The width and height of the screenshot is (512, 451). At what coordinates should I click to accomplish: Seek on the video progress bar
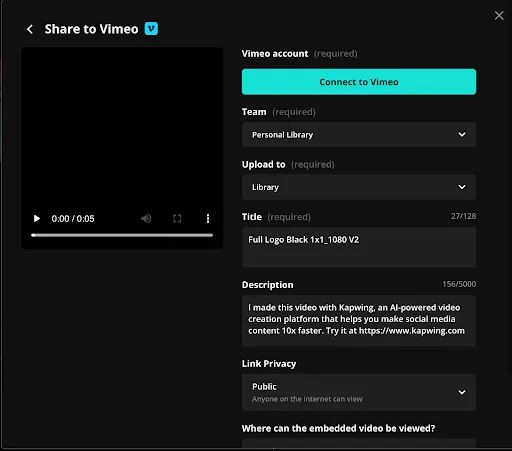pos(122,235)
